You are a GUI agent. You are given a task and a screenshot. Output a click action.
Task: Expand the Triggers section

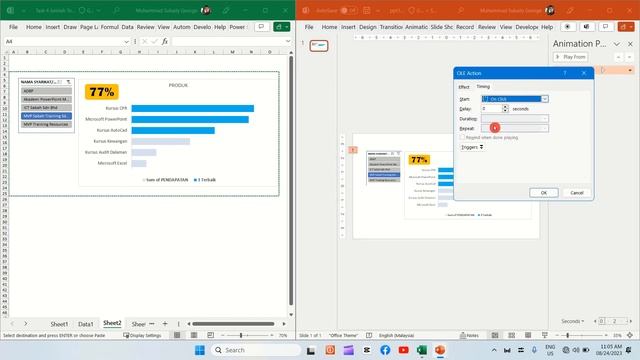pyautogui.click(x=472, y=147)
